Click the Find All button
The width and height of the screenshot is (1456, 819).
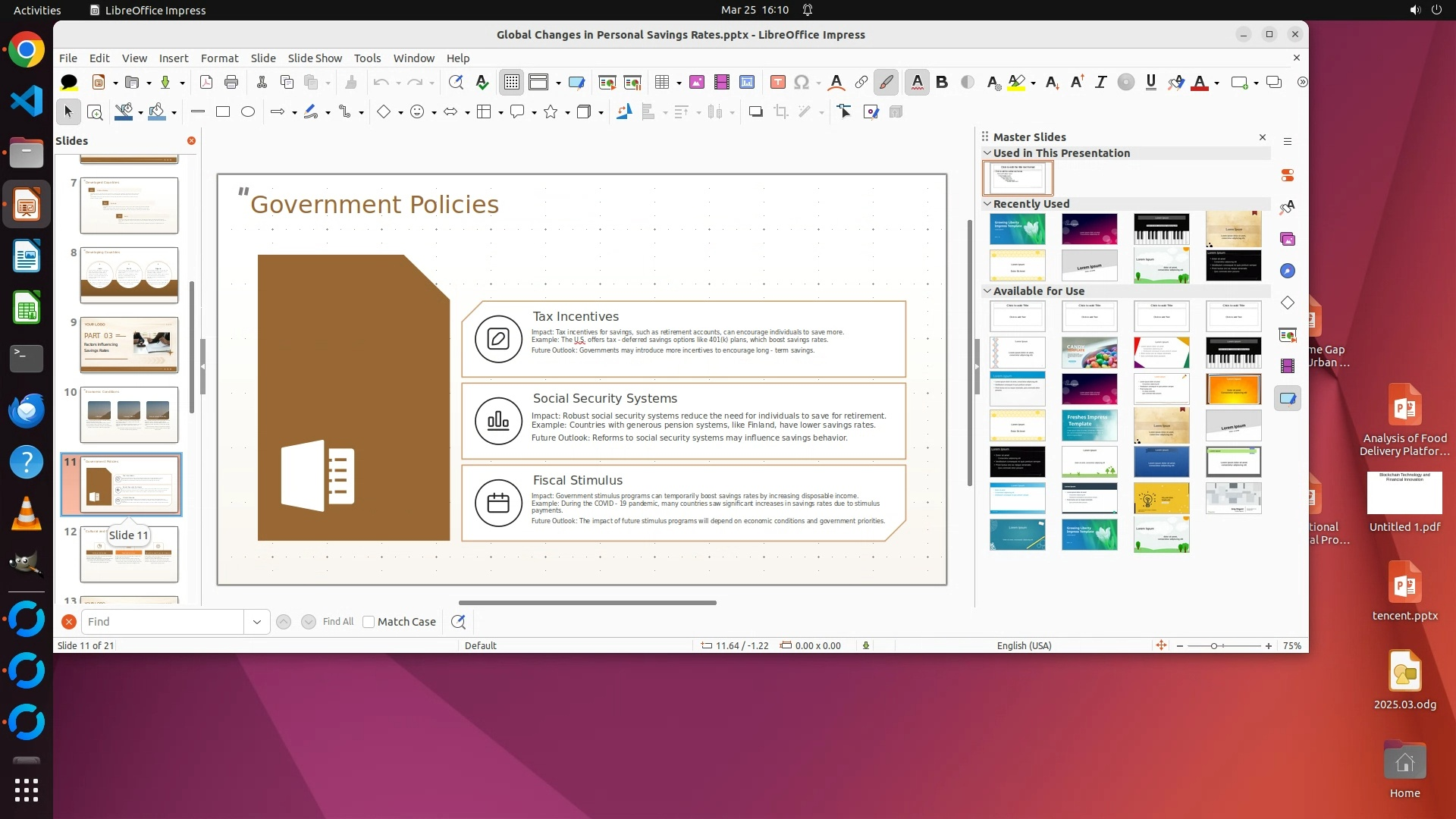tap(337, 622)
